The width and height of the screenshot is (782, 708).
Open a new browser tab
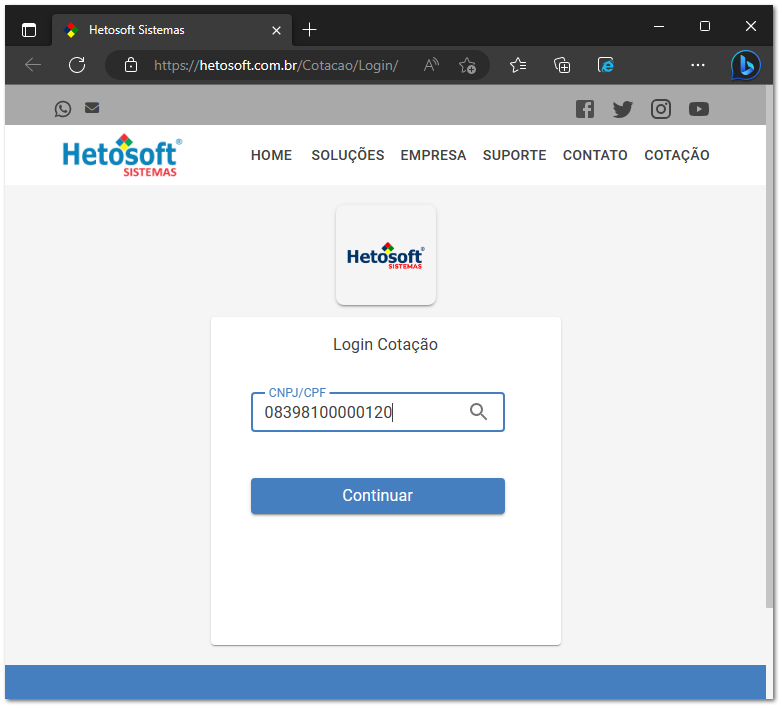point(309,29)
